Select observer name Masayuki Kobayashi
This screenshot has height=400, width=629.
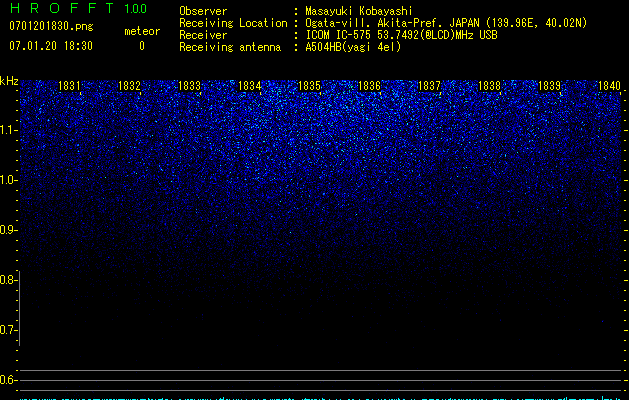(x=359, y=11)
